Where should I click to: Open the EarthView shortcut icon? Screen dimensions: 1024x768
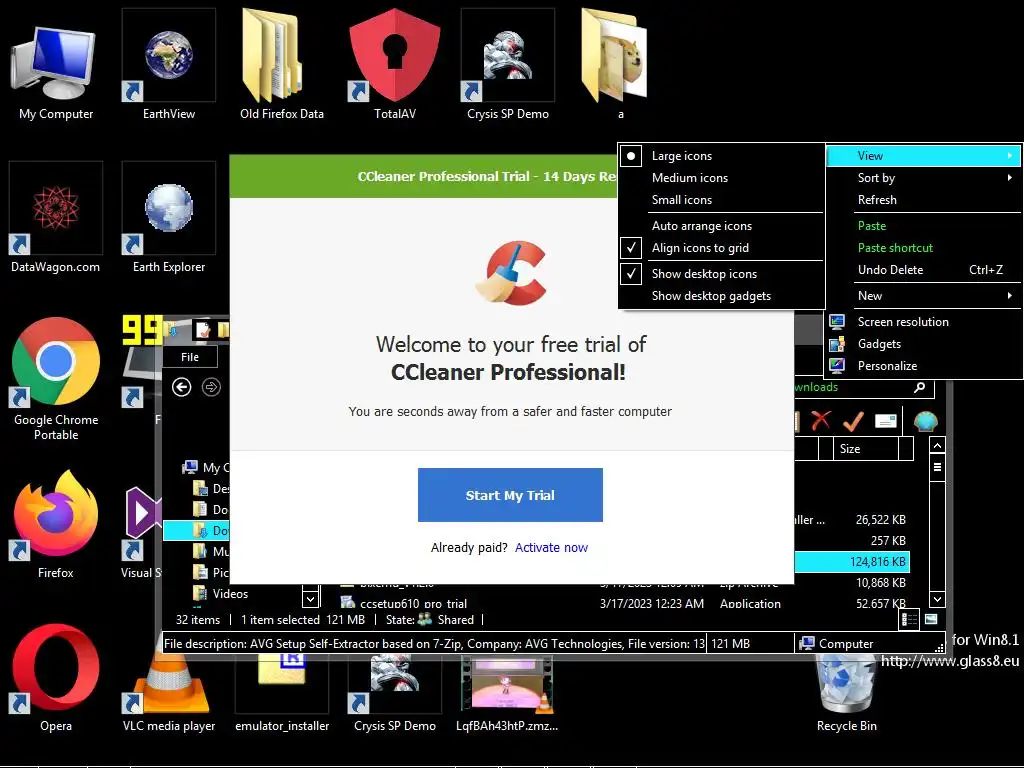pos(168,65)
